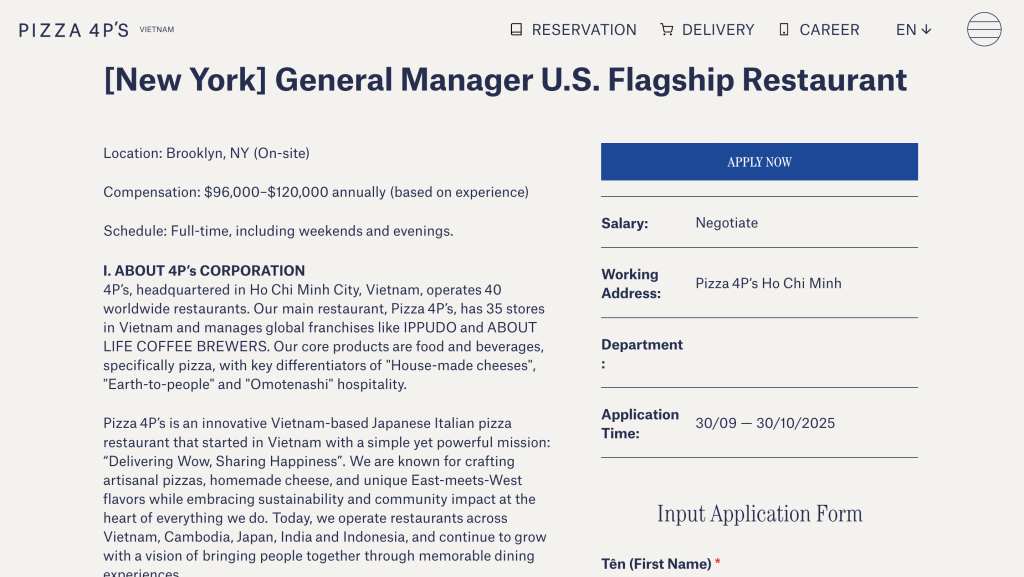Image resolution: width=1024 pixels, height=577 pixels.
Task: Click the ABOUT 4P's CORPORATION heading
Action: (x=204, y=271)
